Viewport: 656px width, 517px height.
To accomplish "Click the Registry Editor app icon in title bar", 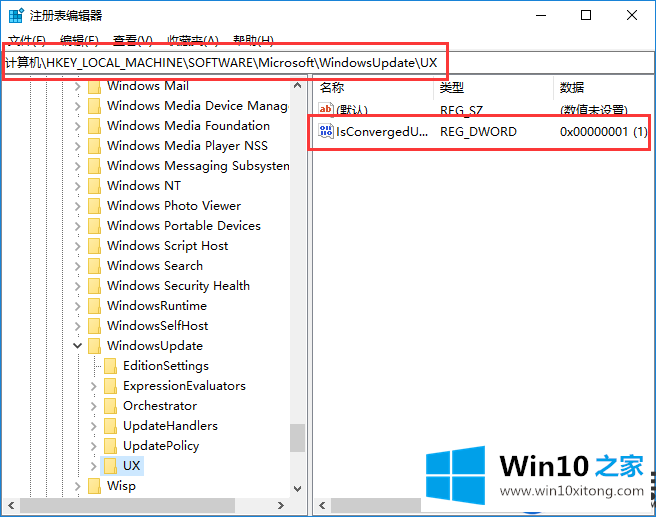I will 16,15.
